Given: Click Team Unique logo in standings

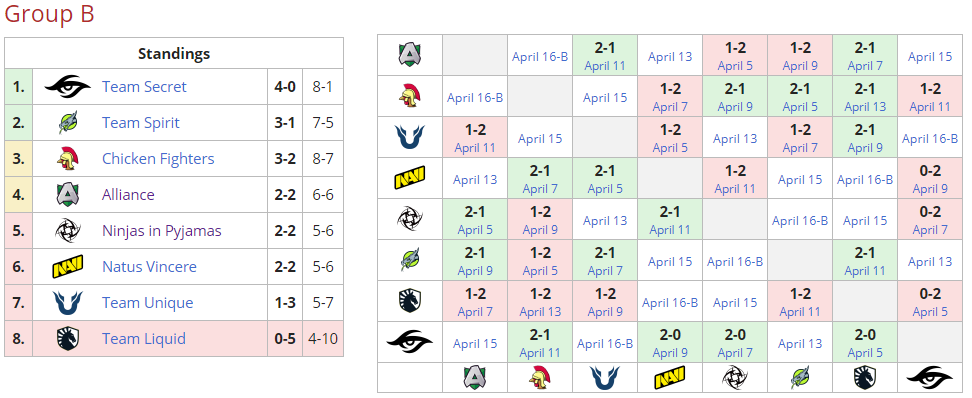Looking at the screenshot, I should point(68,303).
